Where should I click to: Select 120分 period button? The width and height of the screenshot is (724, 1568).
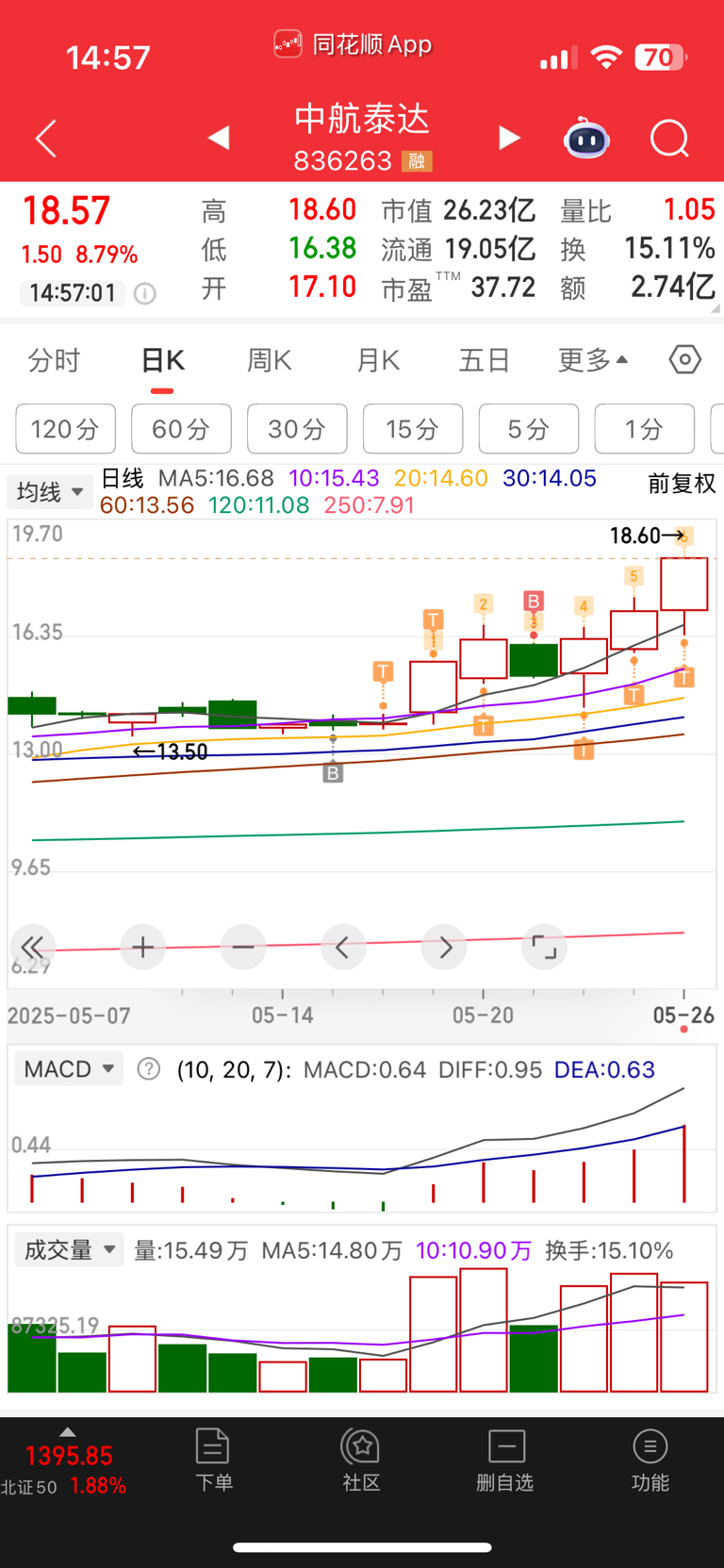click(65, 429)
